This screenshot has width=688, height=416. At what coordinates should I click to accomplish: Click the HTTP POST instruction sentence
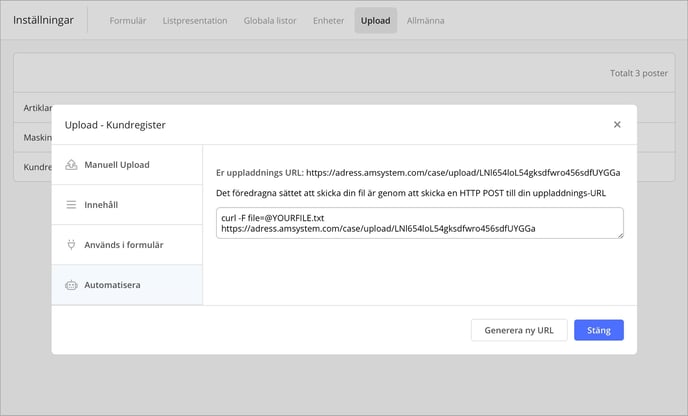point(411,193)
